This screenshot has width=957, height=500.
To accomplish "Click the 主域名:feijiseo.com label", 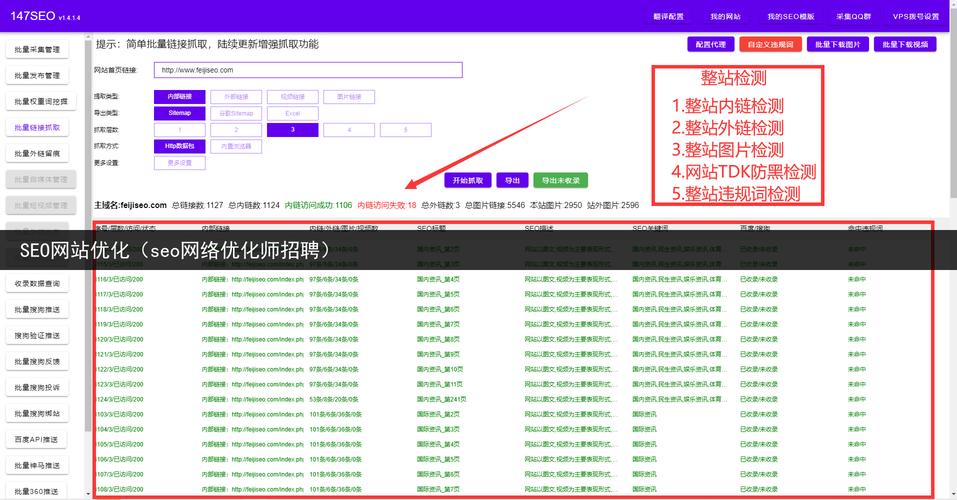I will pyautogui.click(x=131, y=205).
